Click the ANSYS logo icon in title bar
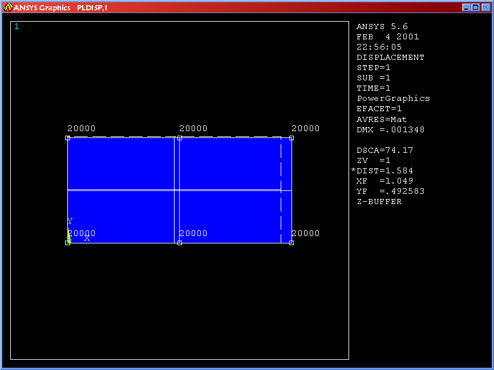 (8, 7)
